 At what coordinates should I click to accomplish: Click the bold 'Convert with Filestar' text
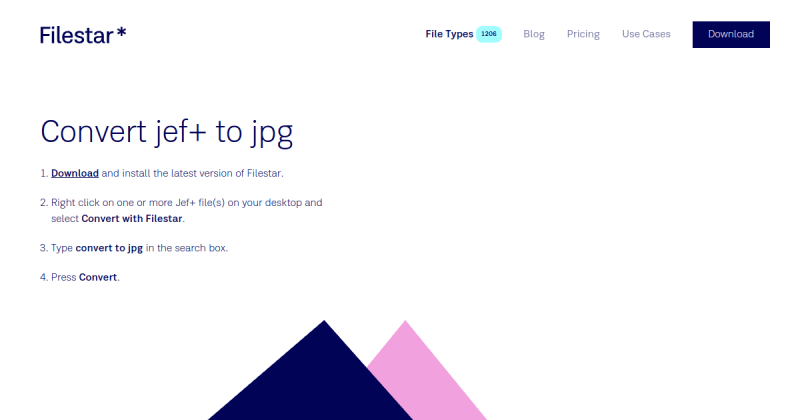pyautogui.click(x=132, y=218)
